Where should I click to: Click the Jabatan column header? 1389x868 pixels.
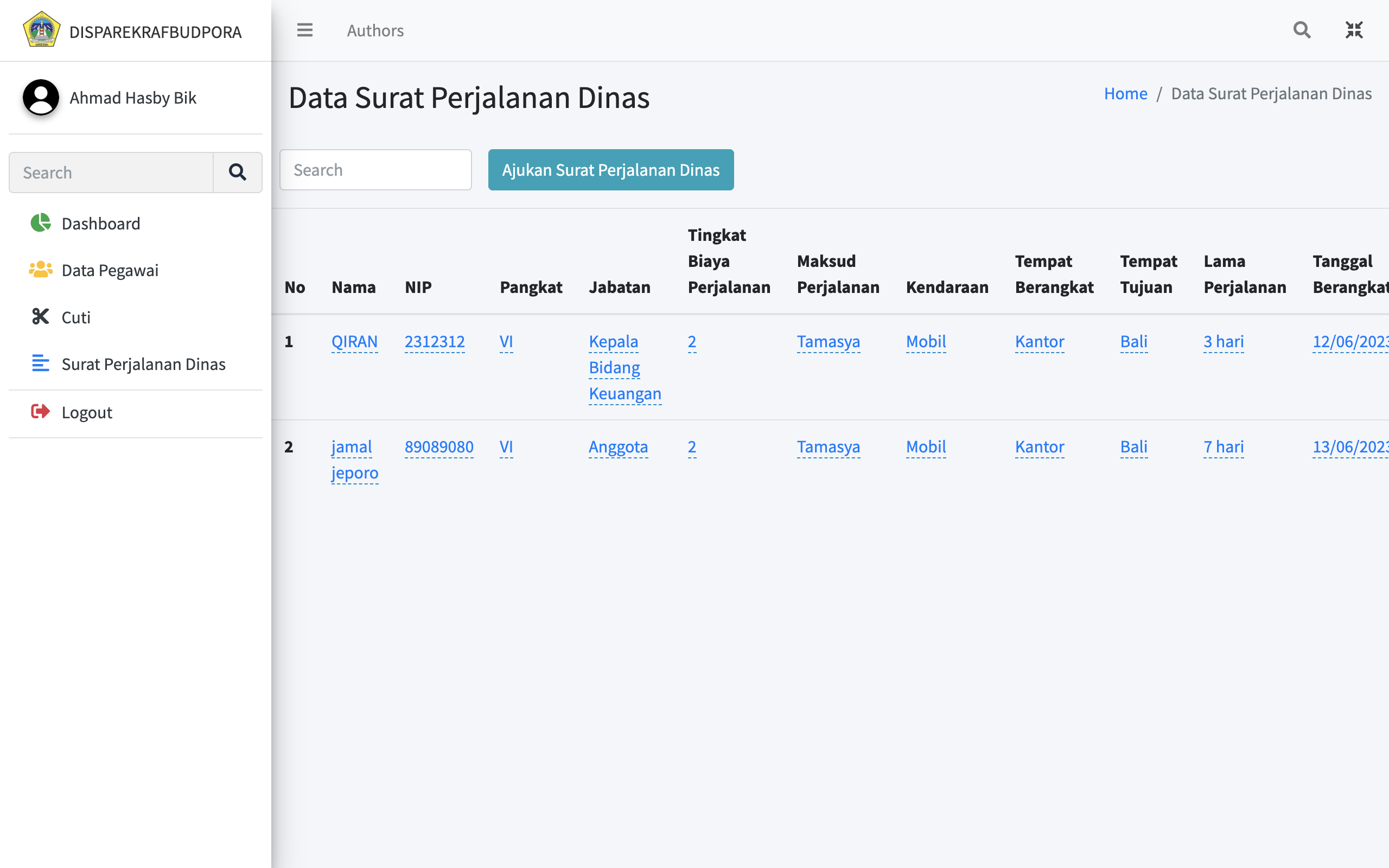point(619,287)
